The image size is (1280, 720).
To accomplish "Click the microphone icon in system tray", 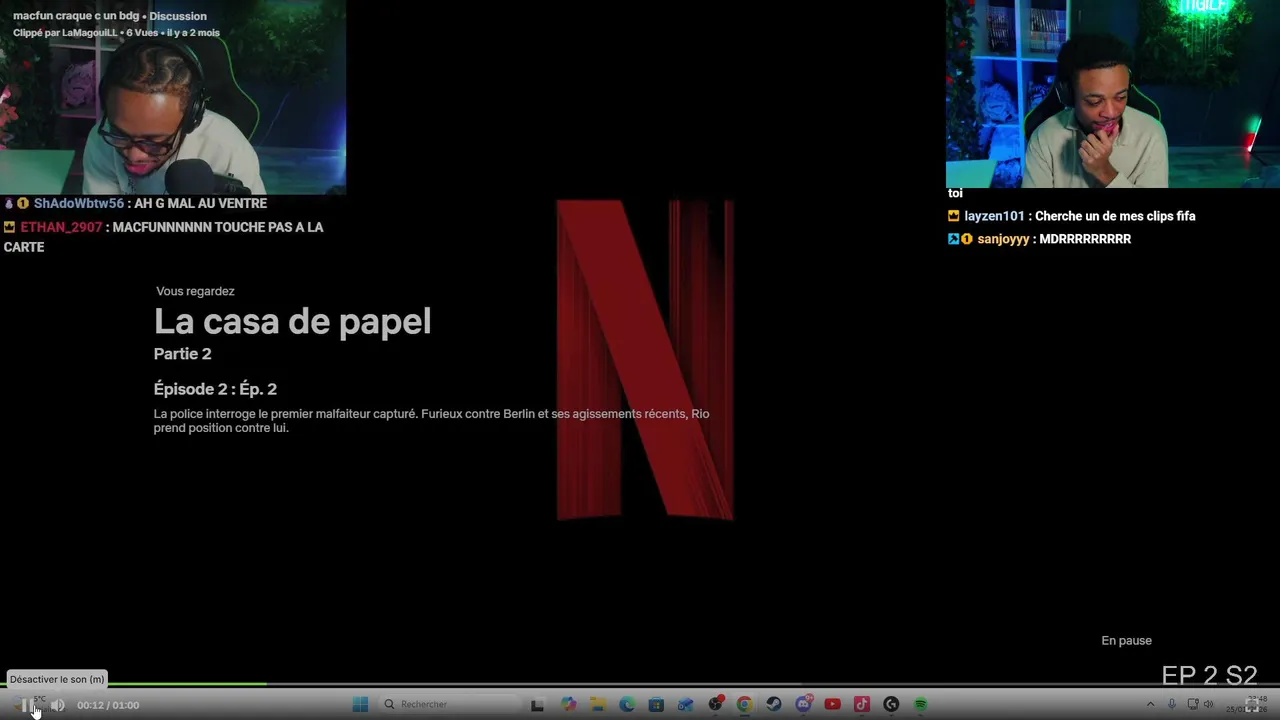I will 1172,704.
